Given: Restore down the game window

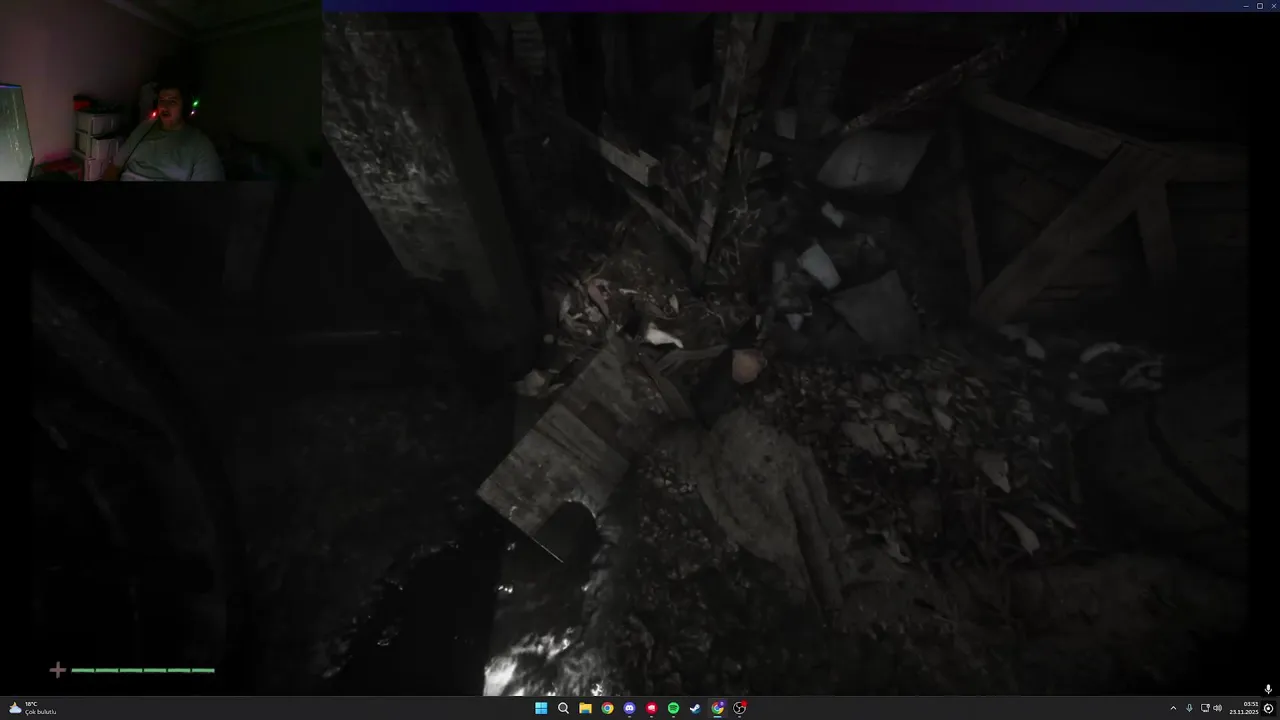Looking at the screenshot, I should (1259, 6).
